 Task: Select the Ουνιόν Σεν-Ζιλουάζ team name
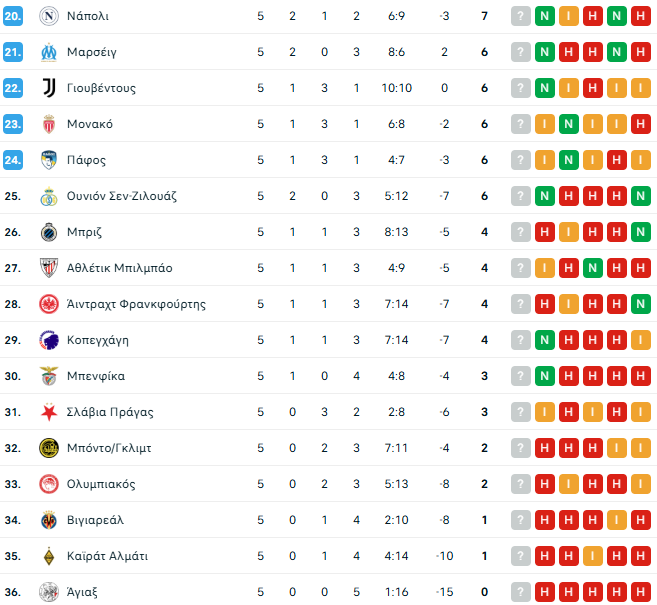pyautogui.click(x=122, y=196)
